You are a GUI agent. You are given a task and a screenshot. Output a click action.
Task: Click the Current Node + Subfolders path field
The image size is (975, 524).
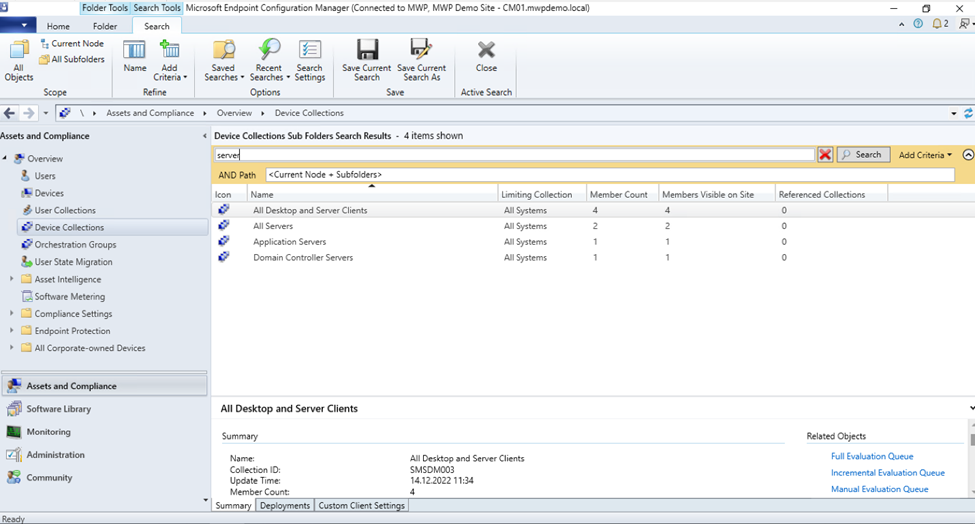click(609, 175)
